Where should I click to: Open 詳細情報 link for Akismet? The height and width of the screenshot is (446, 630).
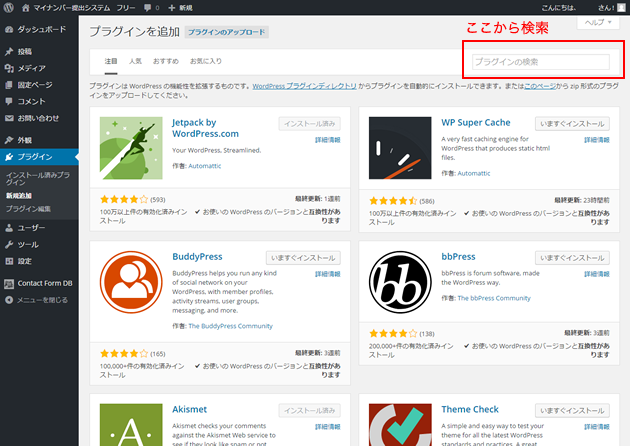(327, 427)
